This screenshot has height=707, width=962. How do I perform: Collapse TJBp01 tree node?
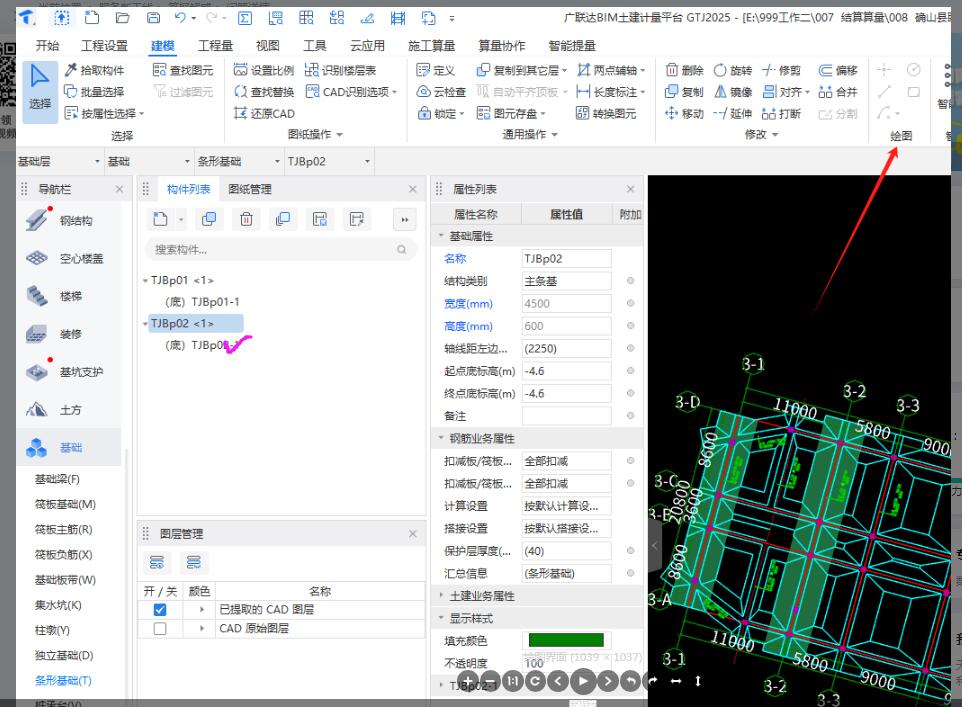(145, 280)
